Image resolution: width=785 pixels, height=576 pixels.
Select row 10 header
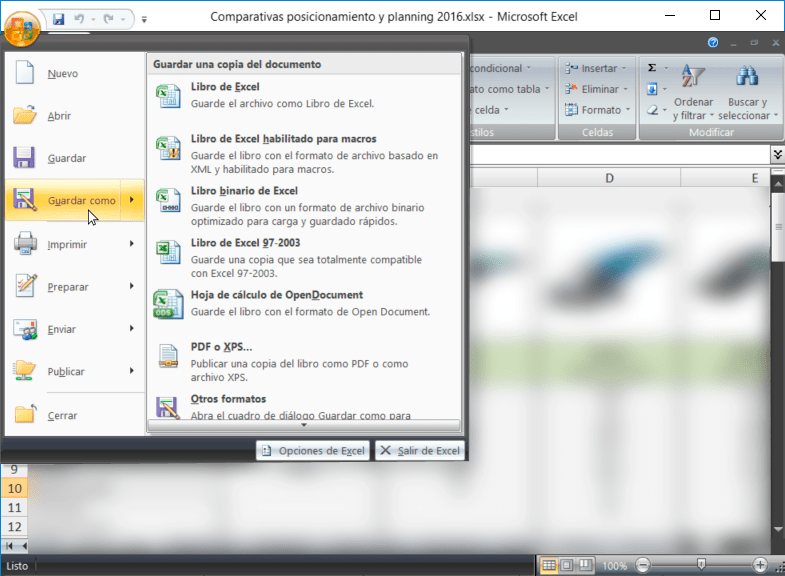point(15,488)
